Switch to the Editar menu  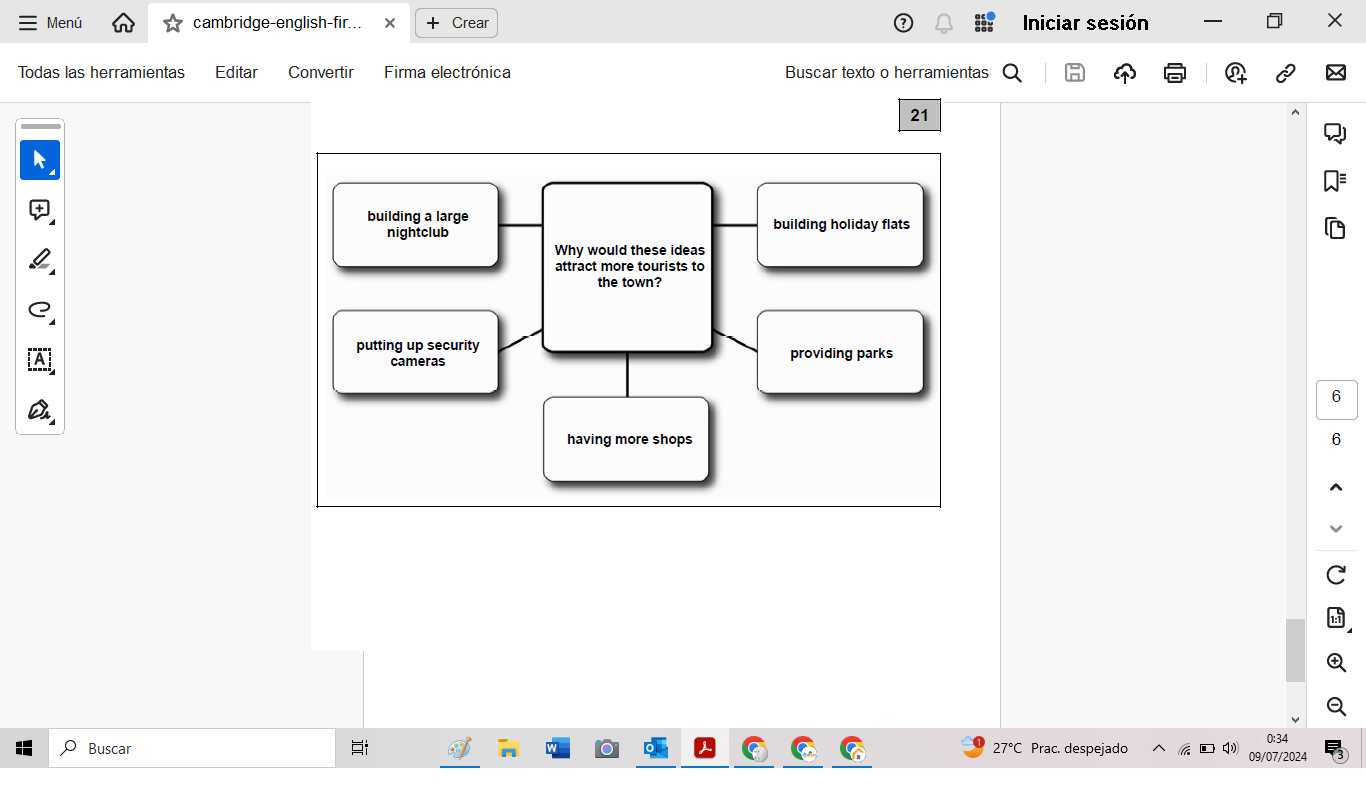236,72
